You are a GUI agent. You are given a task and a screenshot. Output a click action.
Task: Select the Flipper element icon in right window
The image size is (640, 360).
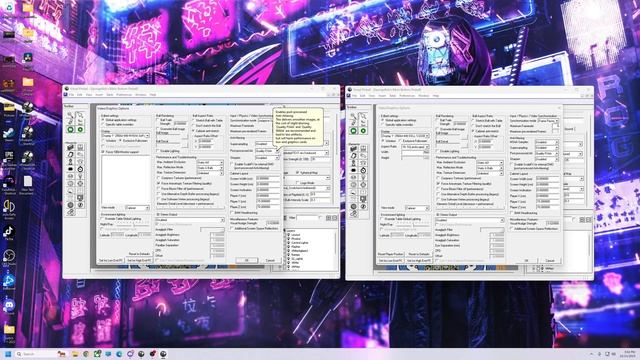point(363,156)
